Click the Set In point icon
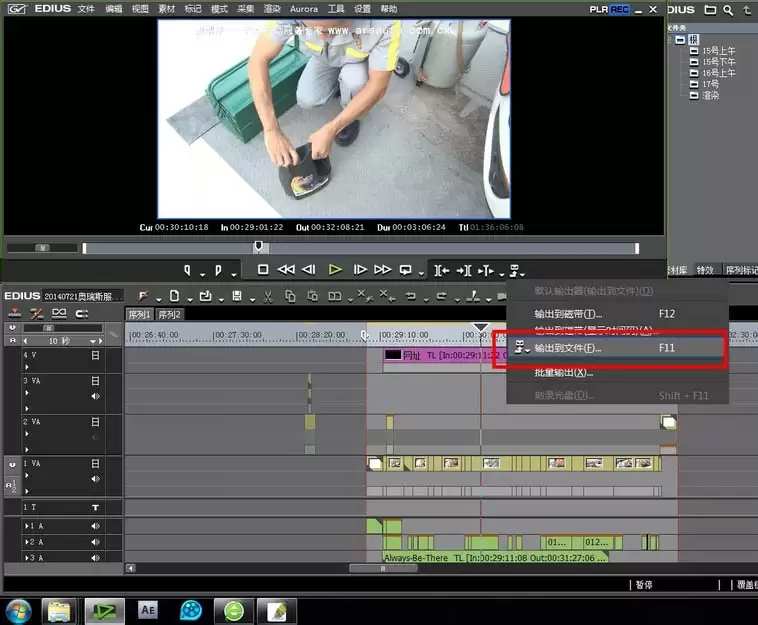Viewport: 758px width, 625px height. pyautogui.click(x=187, y=270)
